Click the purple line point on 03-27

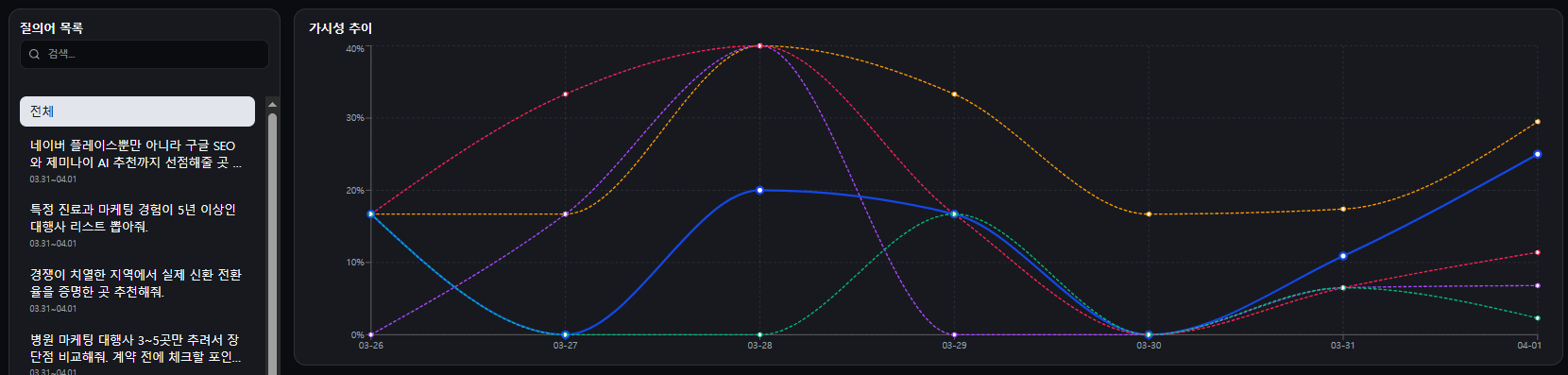tap(565, 214)
